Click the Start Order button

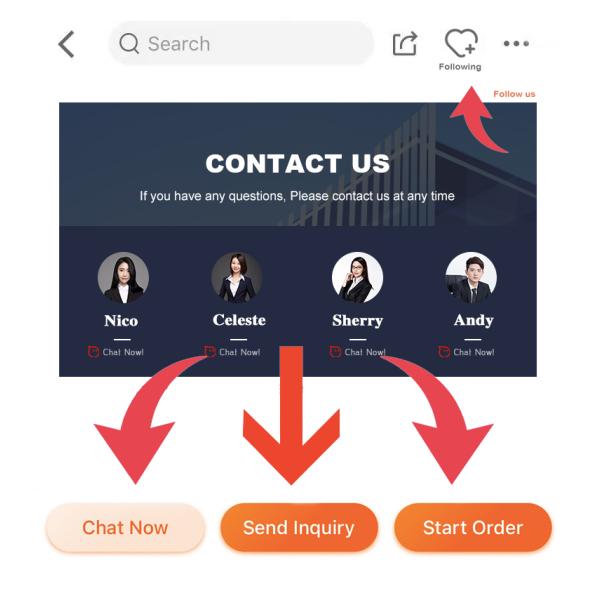coord(473,528)
